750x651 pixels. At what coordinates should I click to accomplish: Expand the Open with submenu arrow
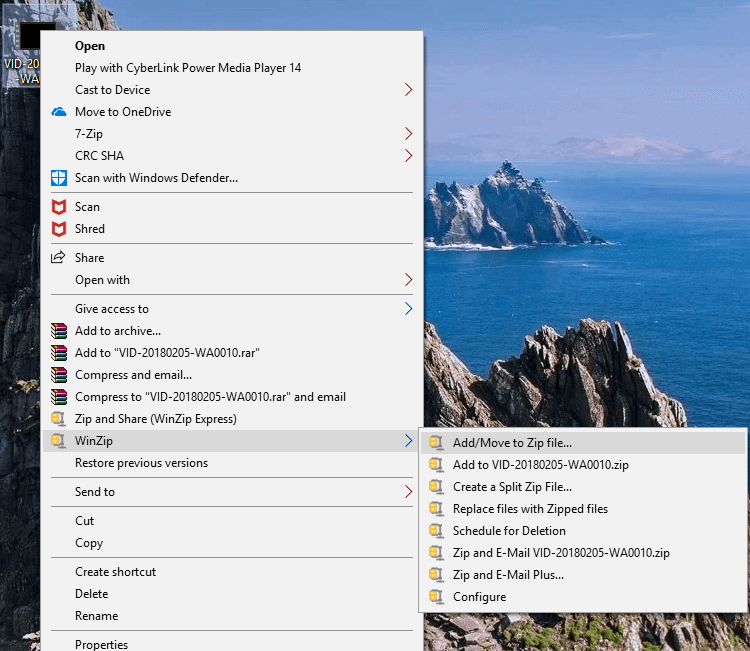pyautogui.click(x=408, y=280)
